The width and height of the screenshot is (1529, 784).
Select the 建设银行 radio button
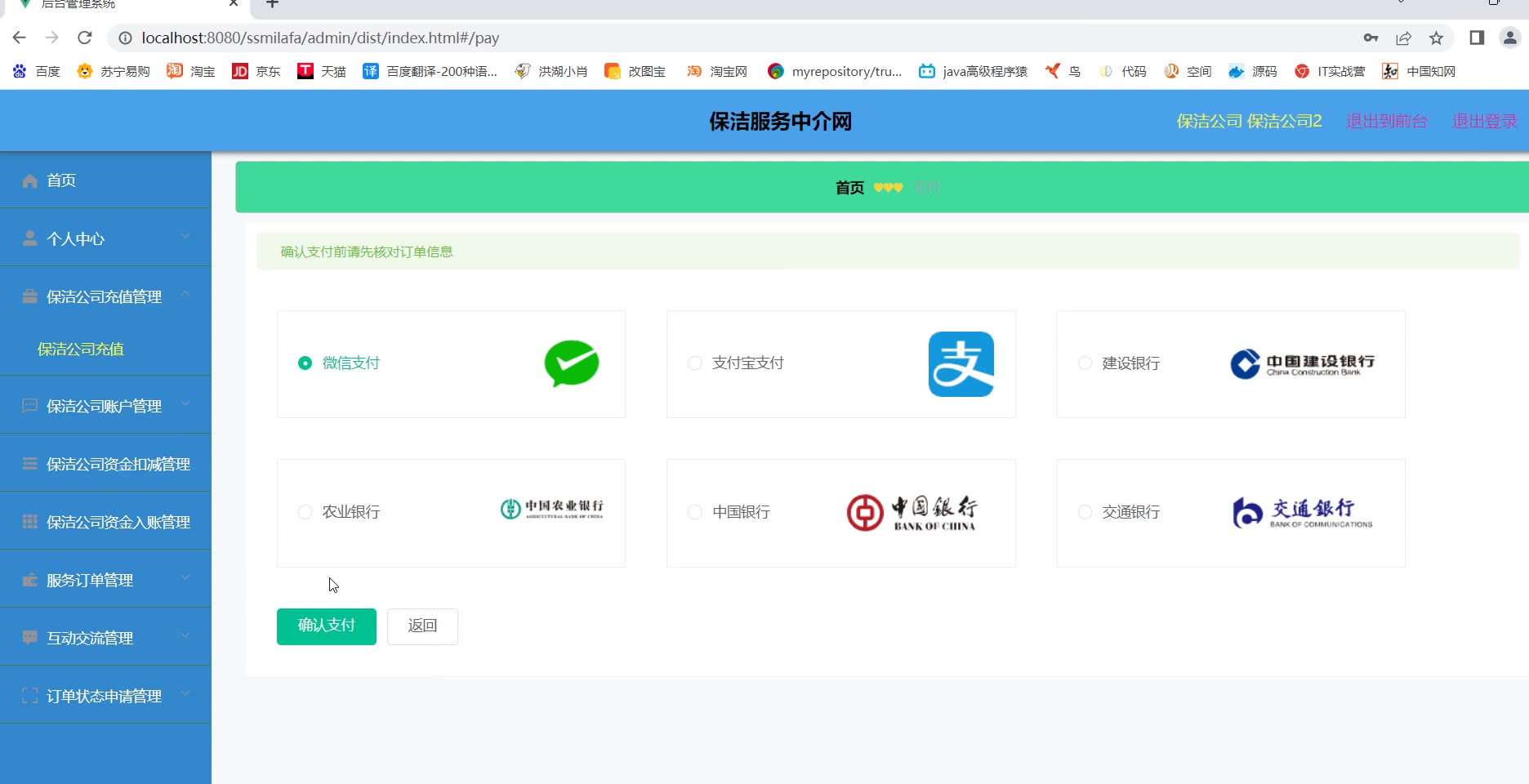[1085, 363]
